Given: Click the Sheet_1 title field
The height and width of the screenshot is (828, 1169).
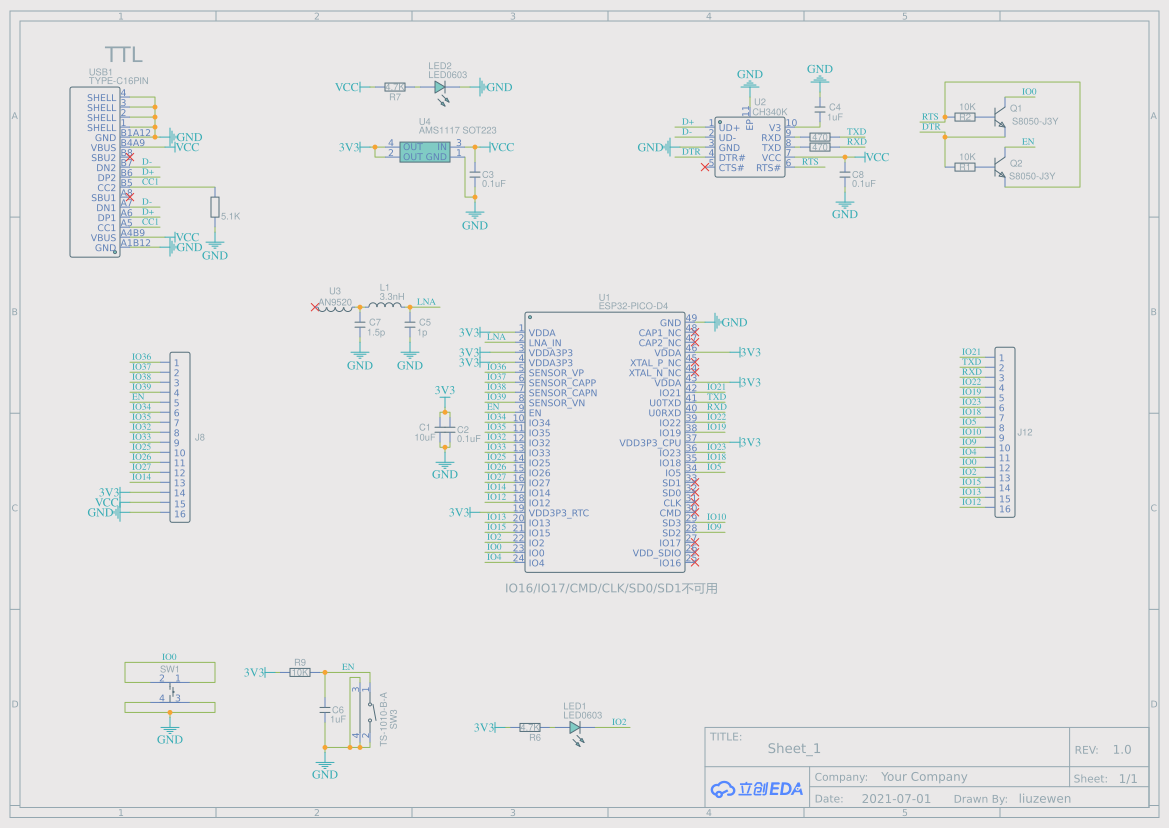Looking at the screenshot, I should point(794,748).
